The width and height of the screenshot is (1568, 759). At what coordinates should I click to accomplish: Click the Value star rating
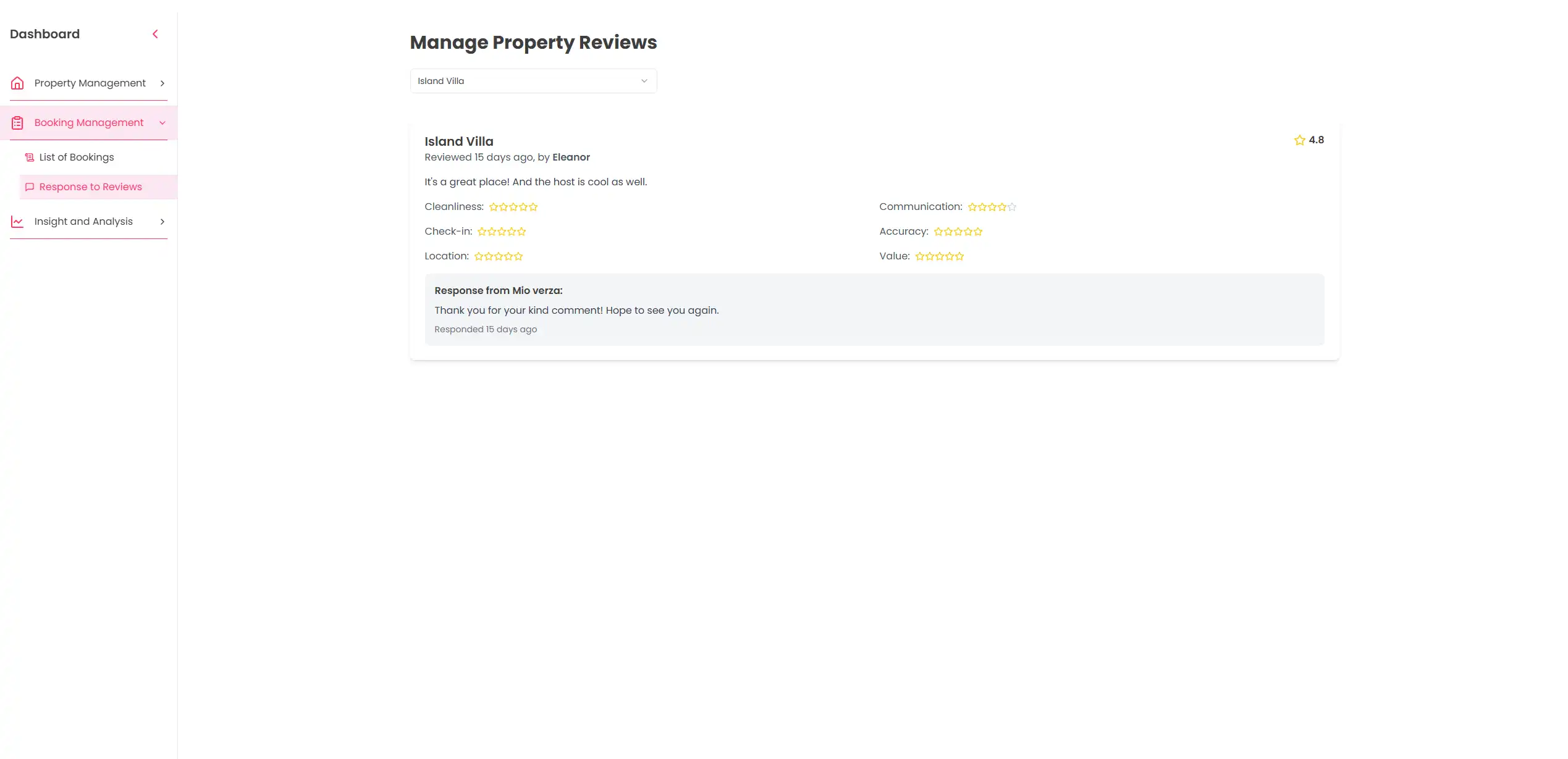pyautogui.click(x=939, y=257)
